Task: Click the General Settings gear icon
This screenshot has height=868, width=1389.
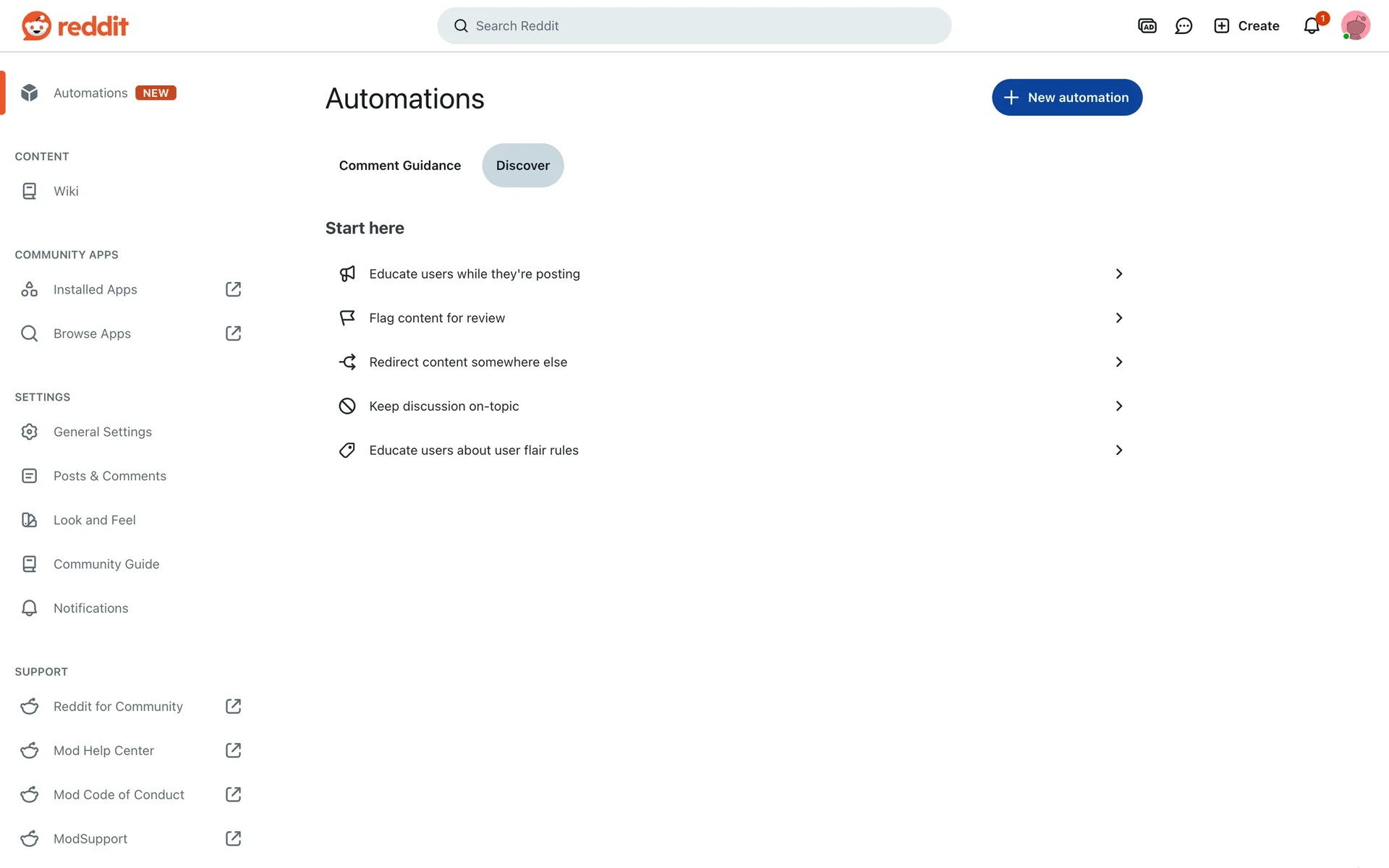Action: pyautogui.click(x=30, y=432)
